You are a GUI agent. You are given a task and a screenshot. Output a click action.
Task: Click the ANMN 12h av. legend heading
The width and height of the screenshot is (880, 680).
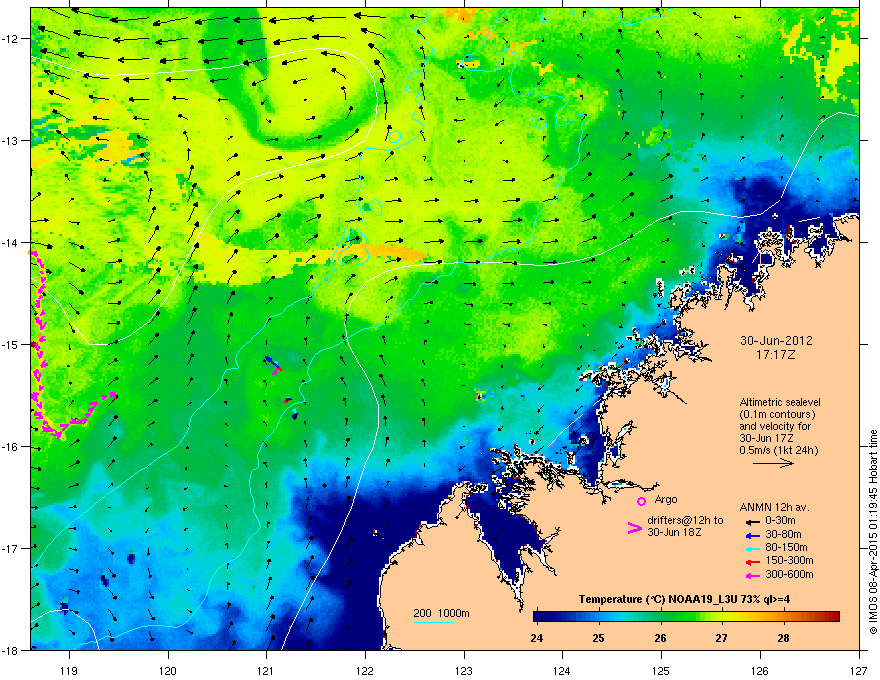point(774,507)
